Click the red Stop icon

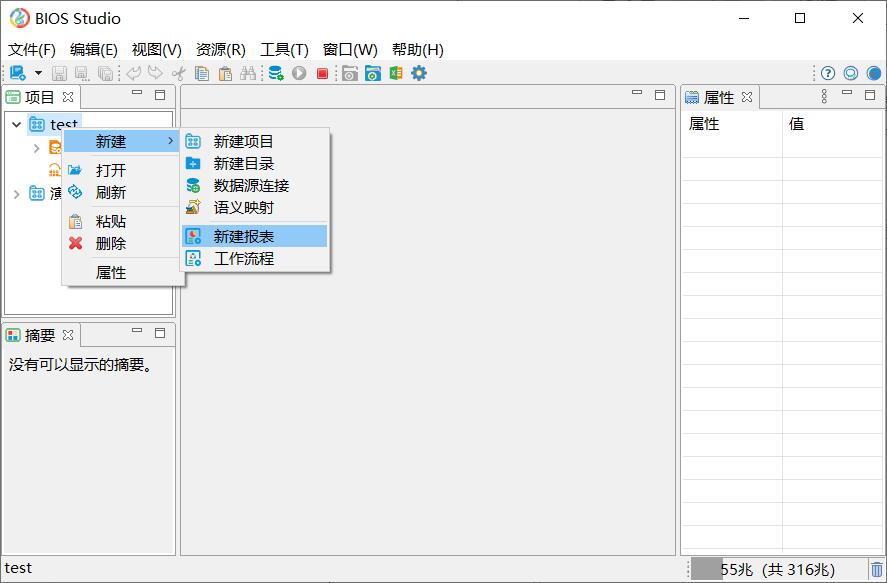322,74
